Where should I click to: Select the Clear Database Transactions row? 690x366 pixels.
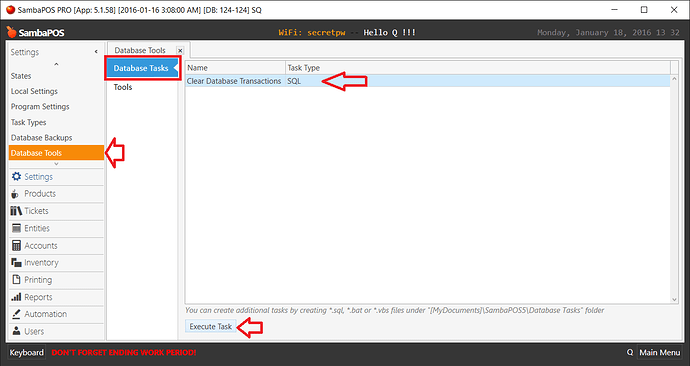428,81
